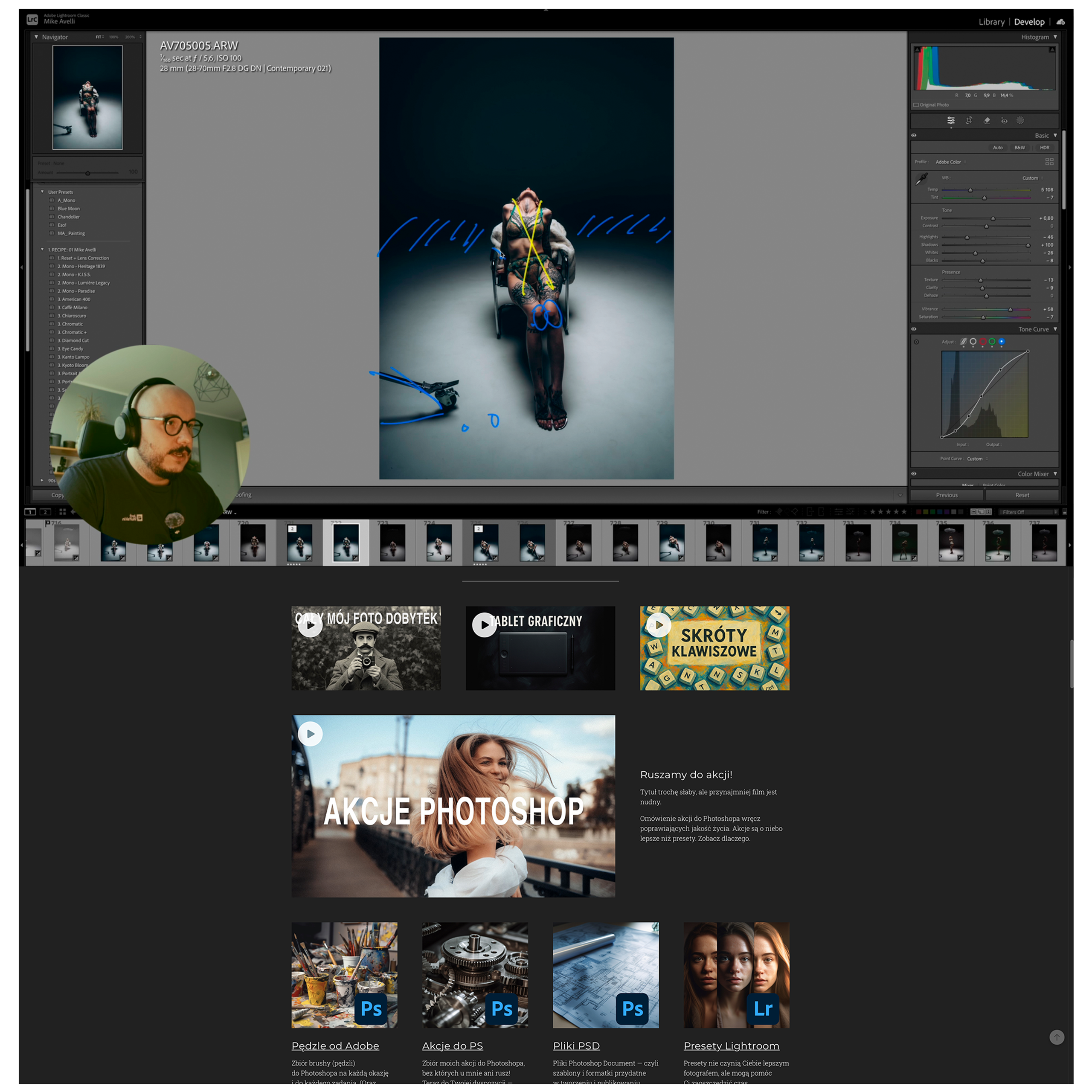Open the Masking tool icon
The image size is (1092, 1092).
[x=1020, y=120]
